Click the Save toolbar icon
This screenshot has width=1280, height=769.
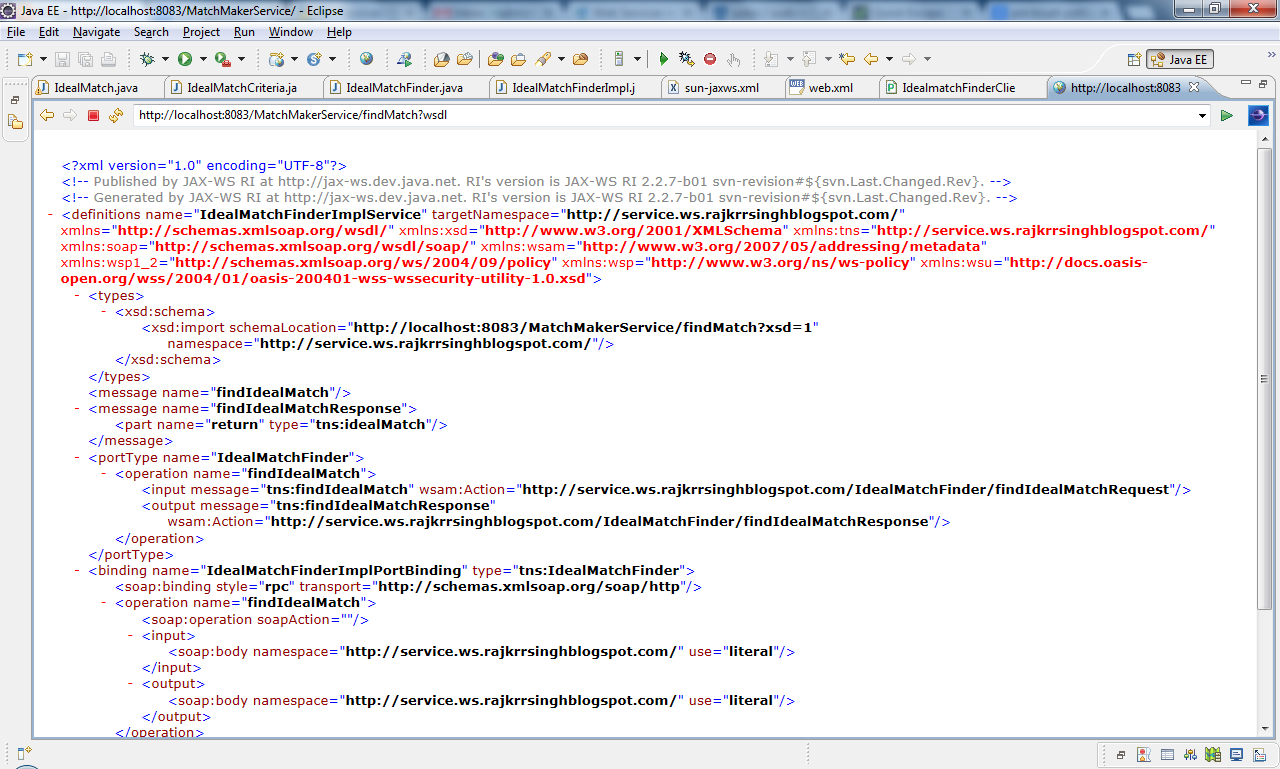click(62, 59)
